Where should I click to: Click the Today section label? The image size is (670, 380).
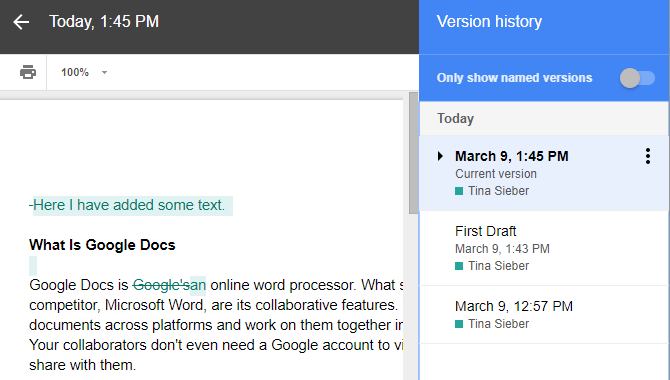pos(455,118)
